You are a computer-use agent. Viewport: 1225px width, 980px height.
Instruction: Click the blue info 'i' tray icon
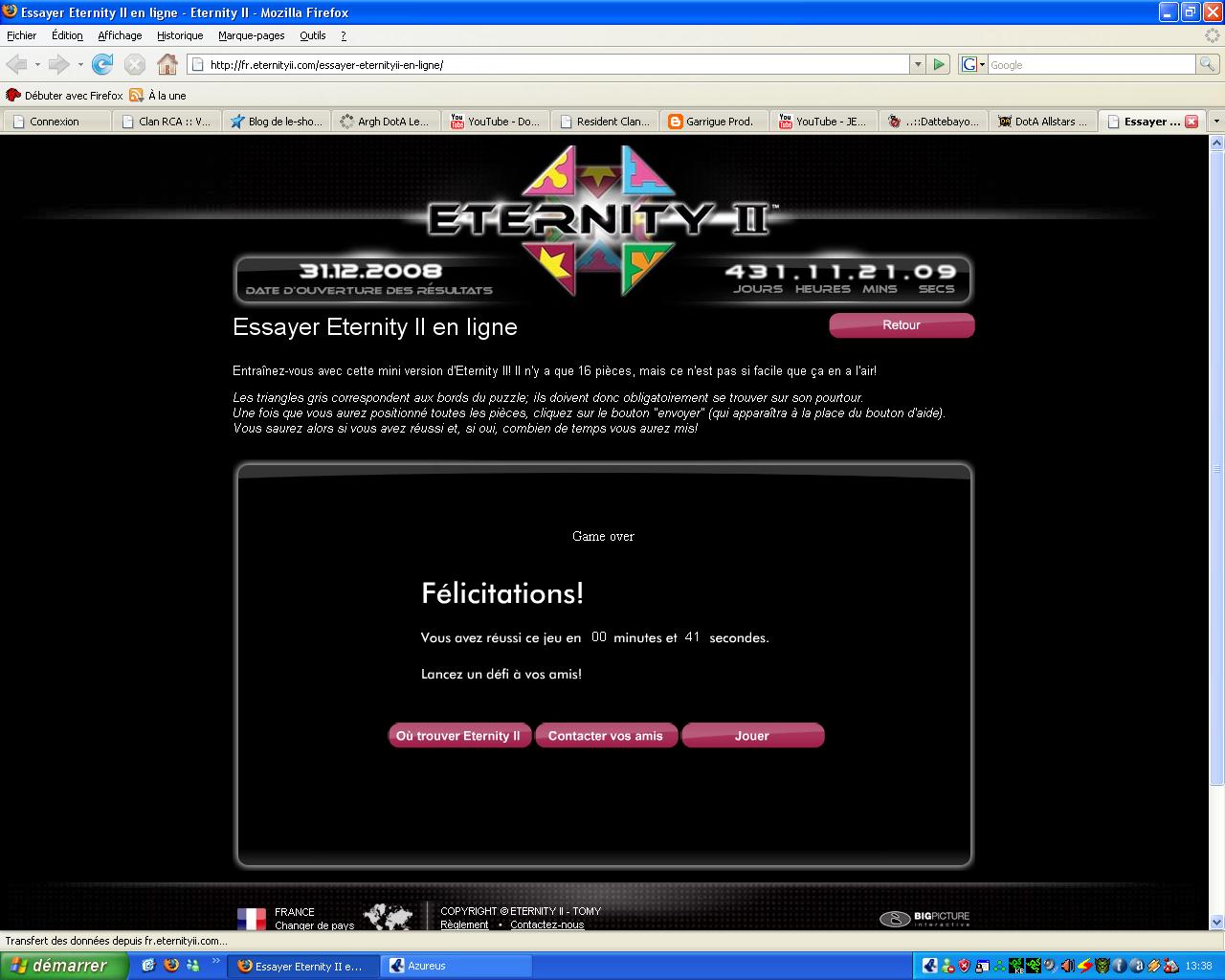1119,966
